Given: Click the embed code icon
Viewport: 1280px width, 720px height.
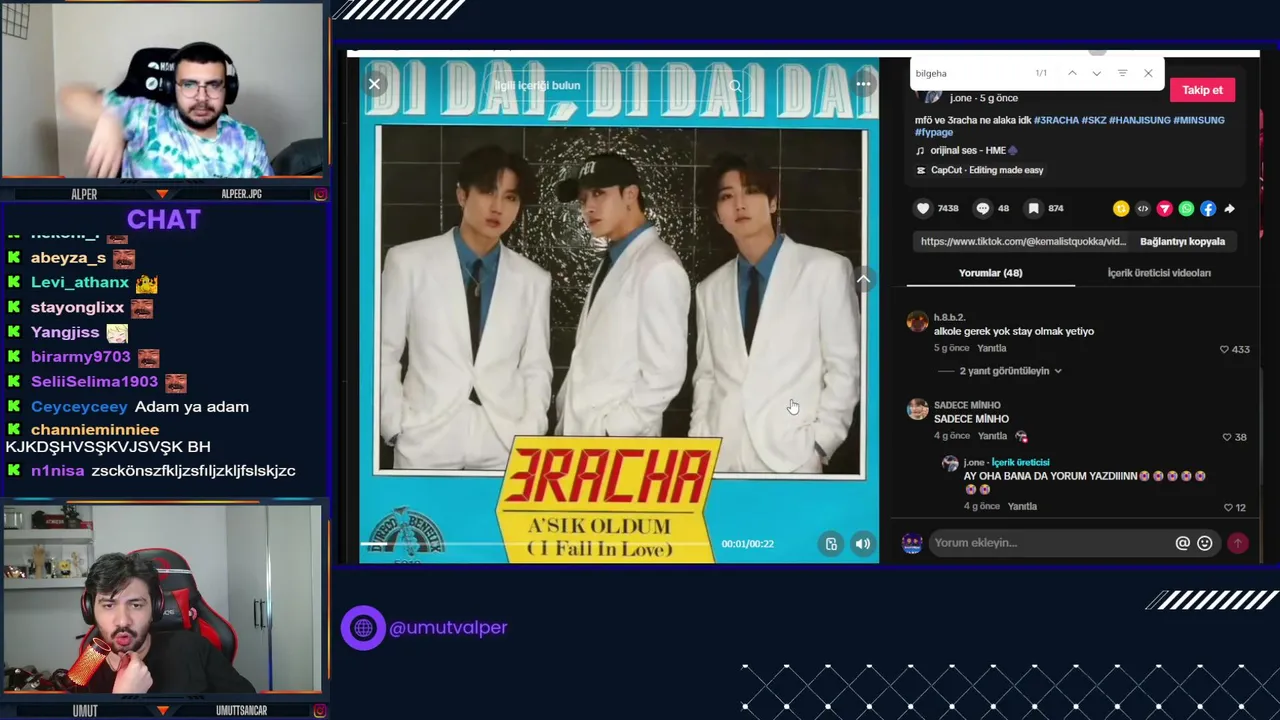Looking at the screenshot, I should 1143,209.
